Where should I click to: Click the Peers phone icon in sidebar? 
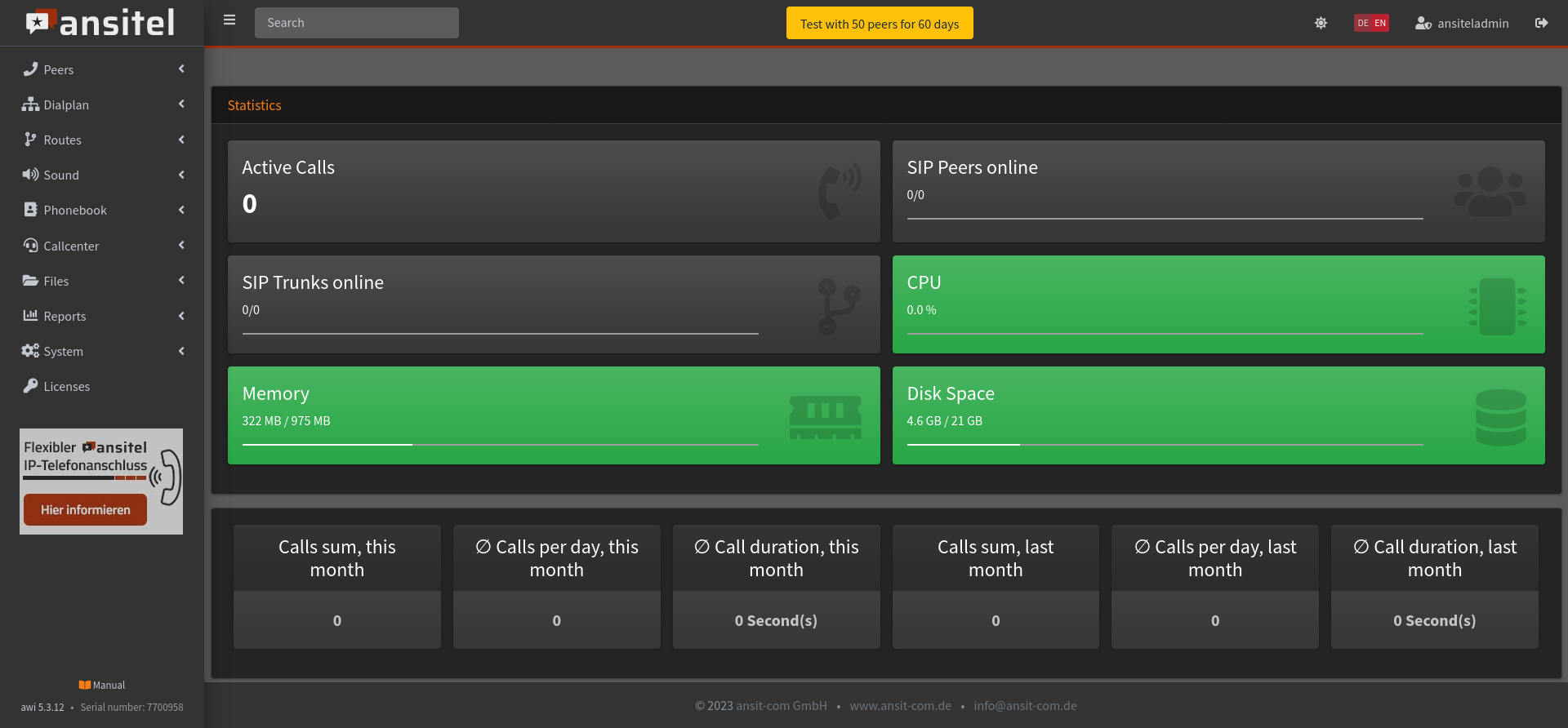30,69
